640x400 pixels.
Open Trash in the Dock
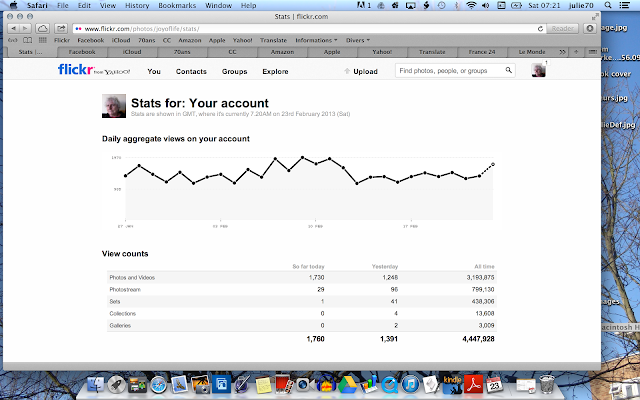[547, 384]
